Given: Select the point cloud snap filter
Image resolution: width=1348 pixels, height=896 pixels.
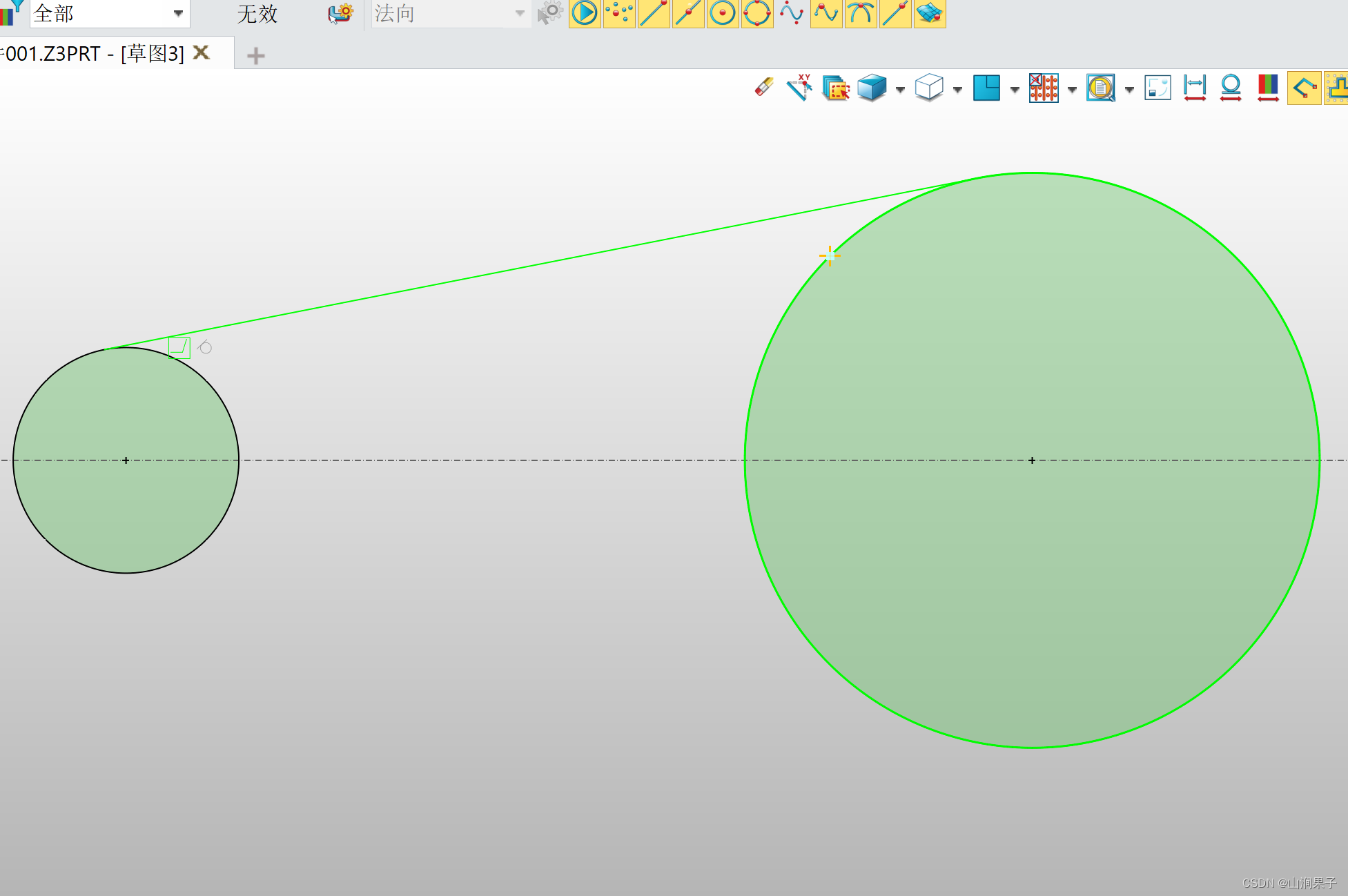Looking at the screenshot, I should pos(619,13).
